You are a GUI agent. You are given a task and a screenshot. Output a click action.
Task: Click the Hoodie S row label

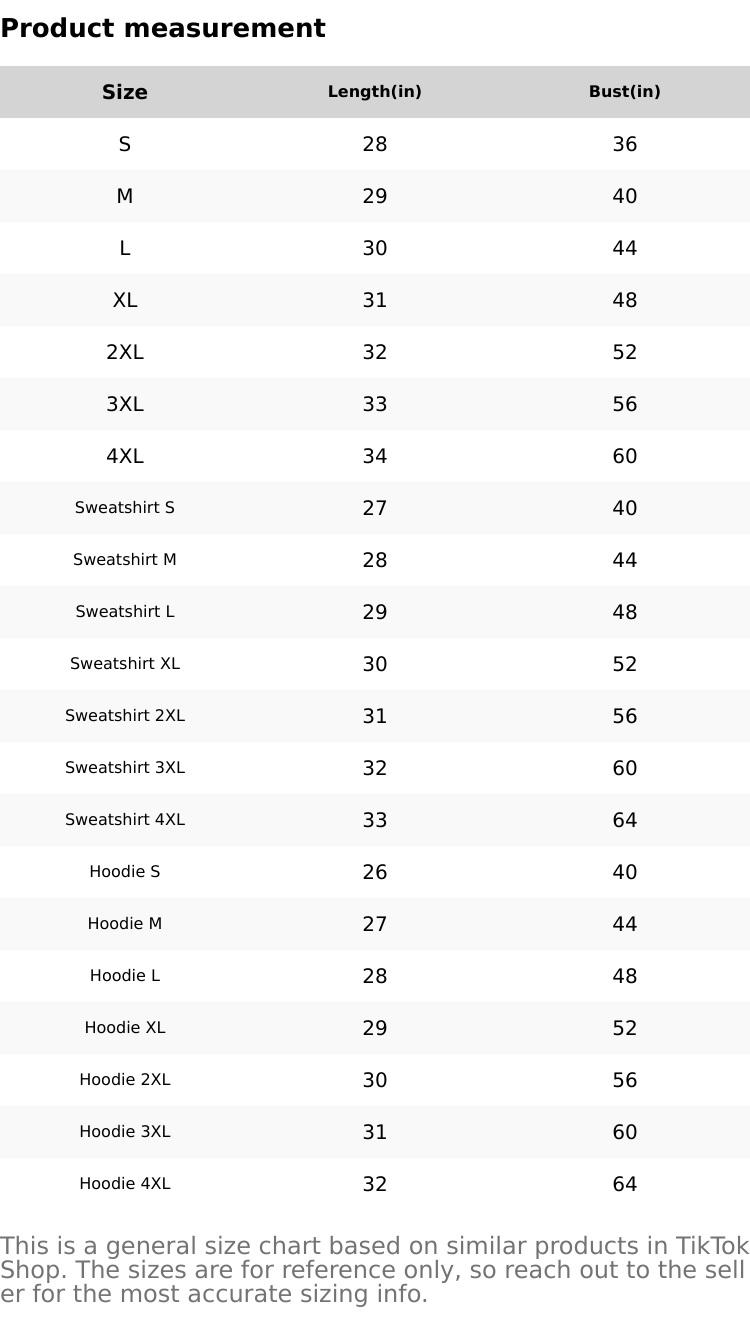(125, 872)
